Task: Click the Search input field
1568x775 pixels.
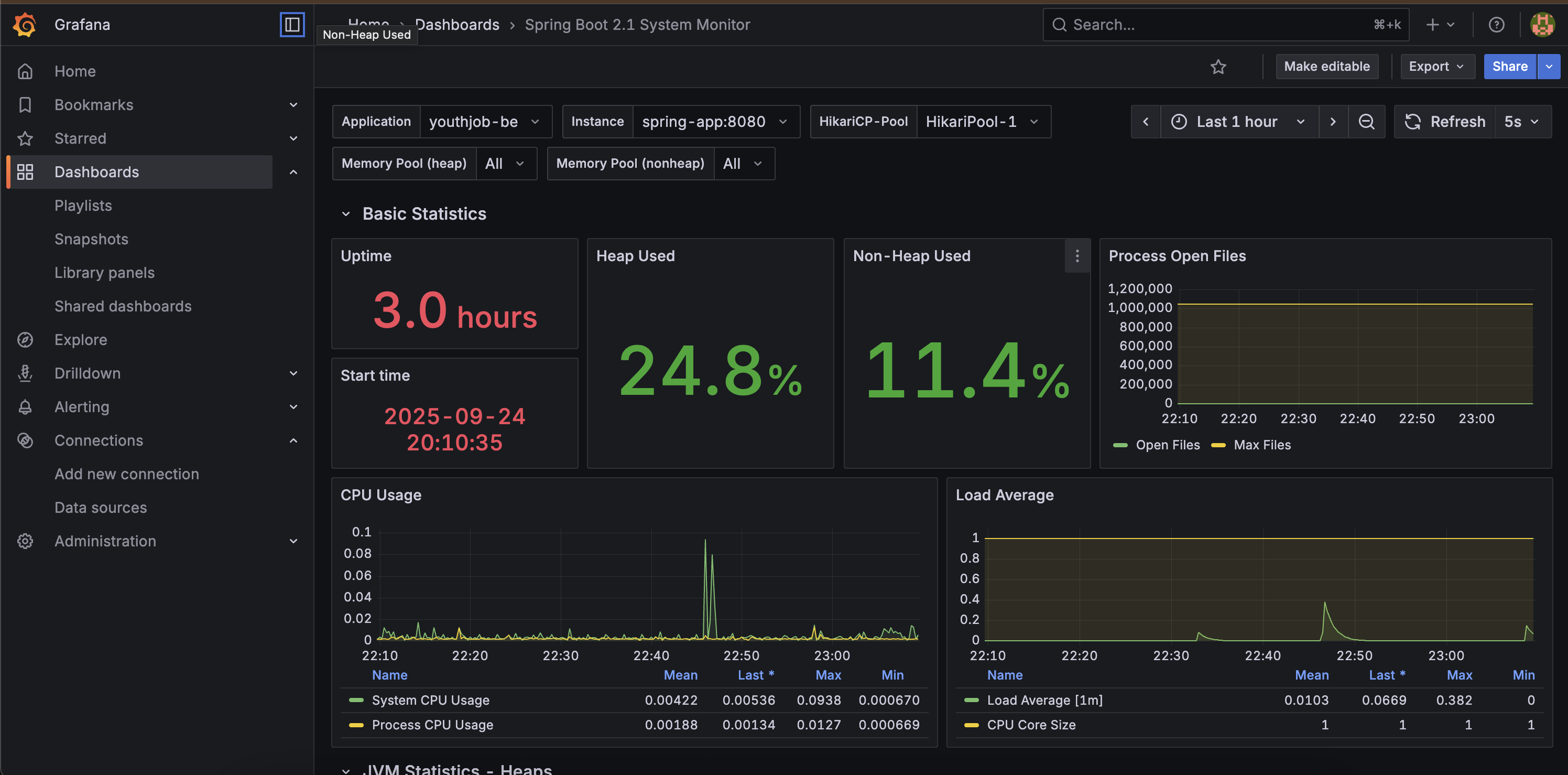Action: tap(1217, 25)
